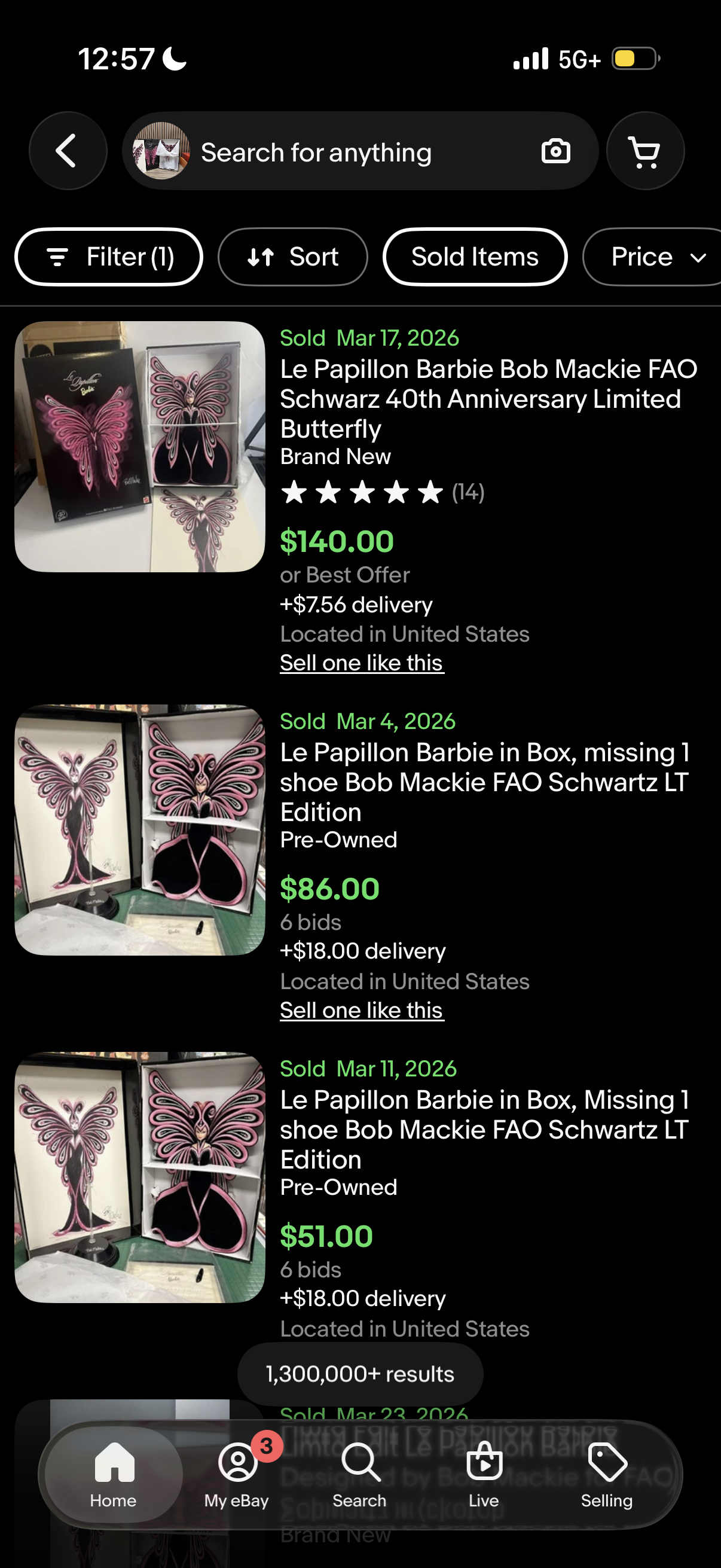Open the camera image search
721x1568 pixels.
555,151
